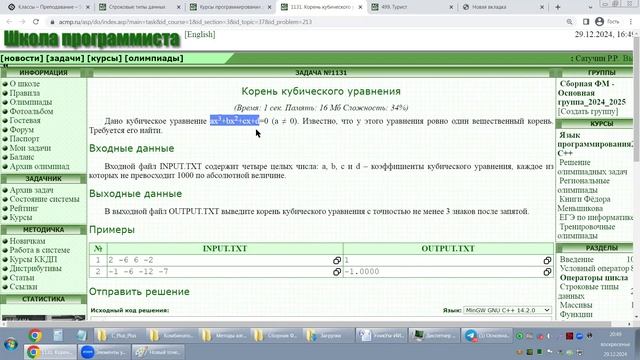Toggle the browser side panel icon
640x360 pixels.
(586, 22)
